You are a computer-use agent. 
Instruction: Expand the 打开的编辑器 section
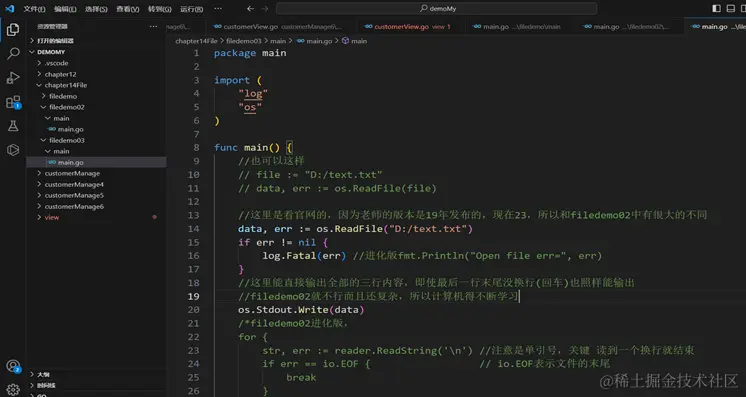coord(96,41)
